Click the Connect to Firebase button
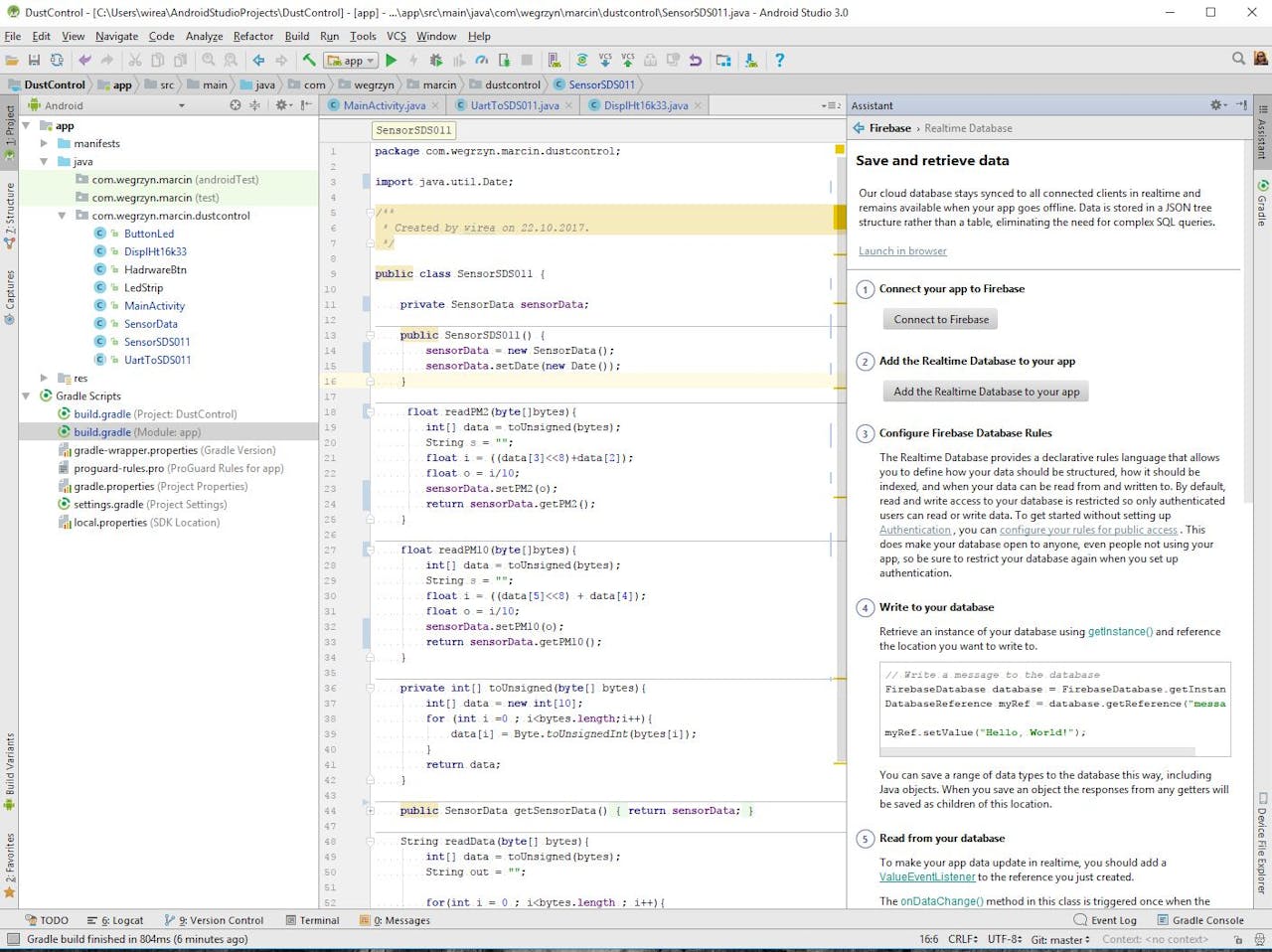1272x952 pixels. coord(941,319)
